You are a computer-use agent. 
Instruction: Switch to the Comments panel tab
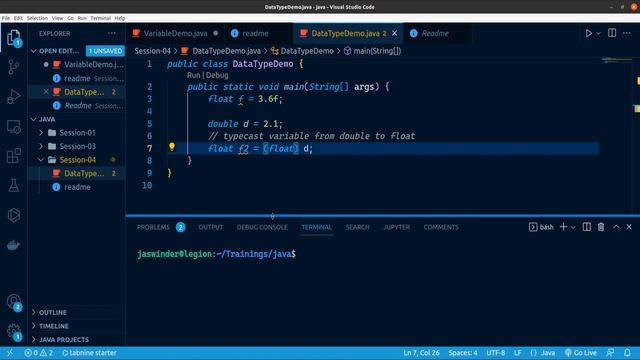441,227
